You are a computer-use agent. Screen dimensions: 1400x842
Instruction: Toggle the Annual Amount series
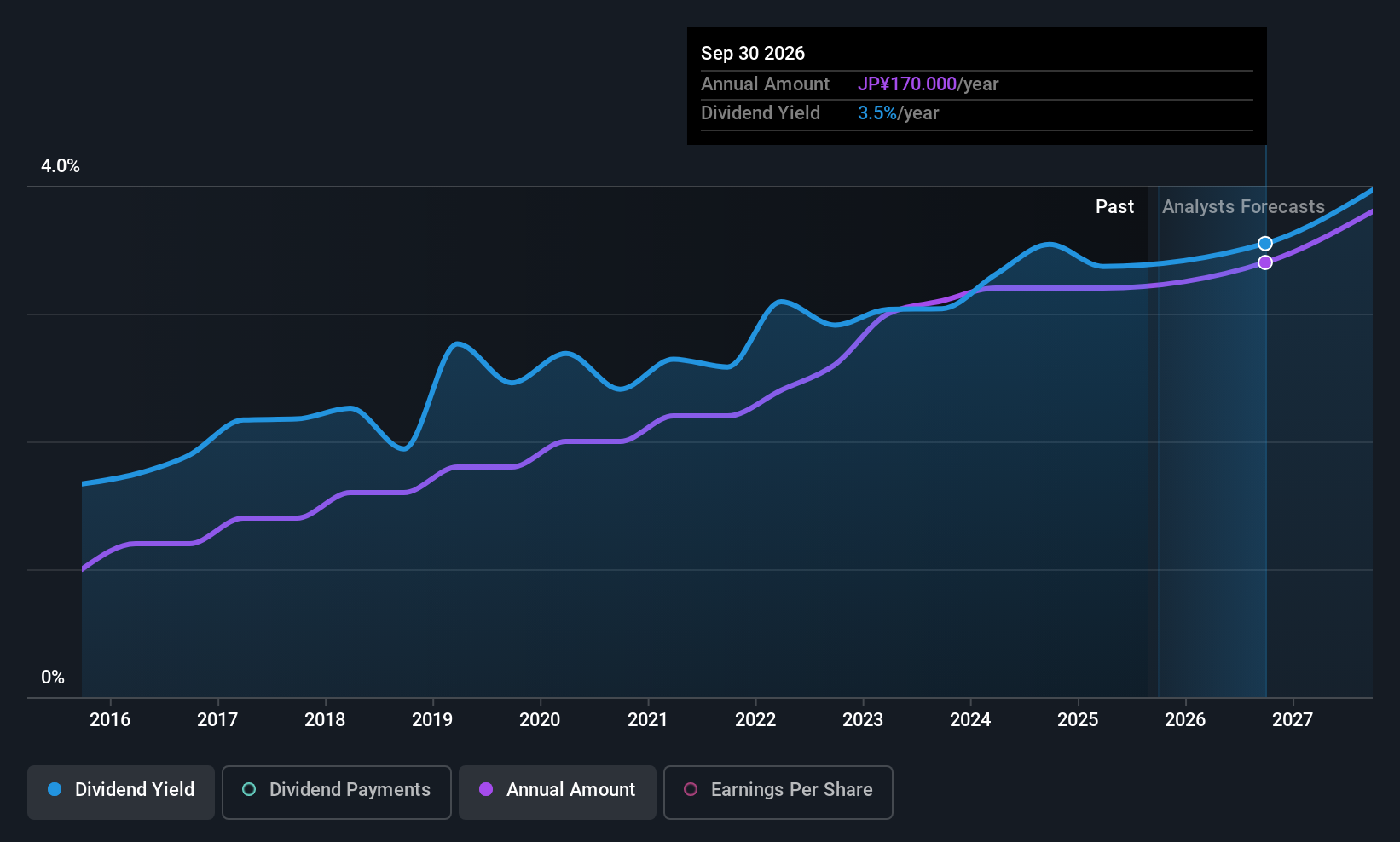[558, 790]
